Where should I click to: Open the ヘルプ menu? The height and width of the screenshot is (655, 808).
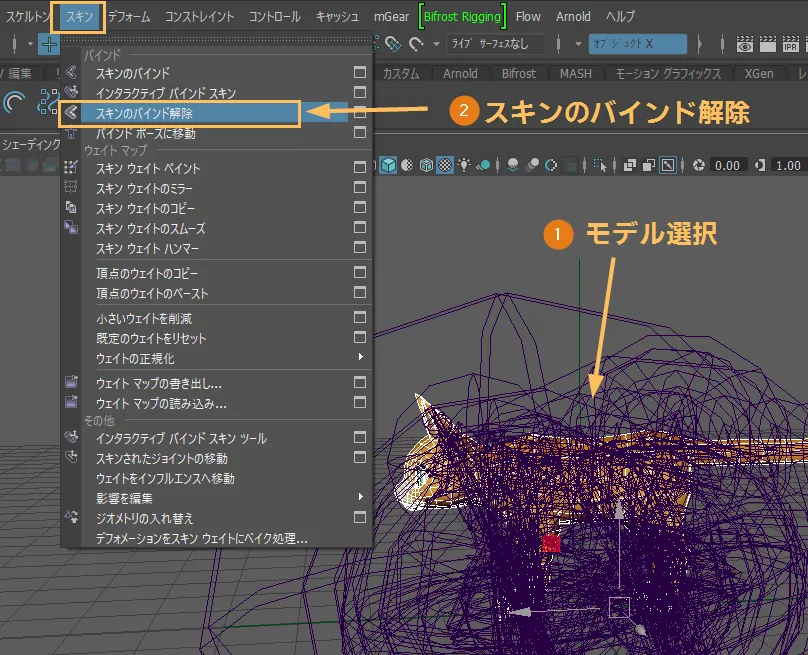point(620,17)
